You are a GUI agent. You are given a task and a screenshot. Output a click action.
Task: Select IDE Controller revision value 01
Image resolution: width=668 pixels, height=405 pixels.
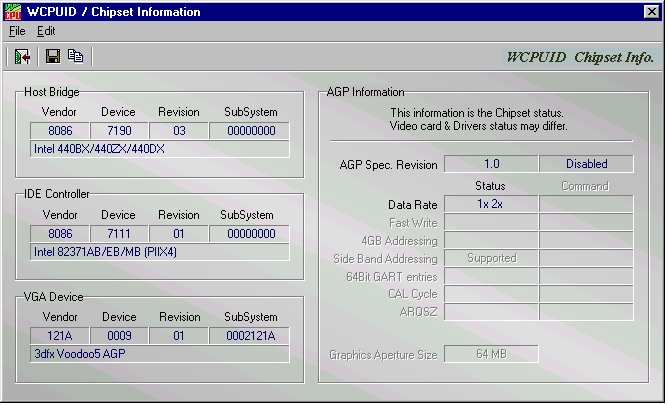point(179,234)
